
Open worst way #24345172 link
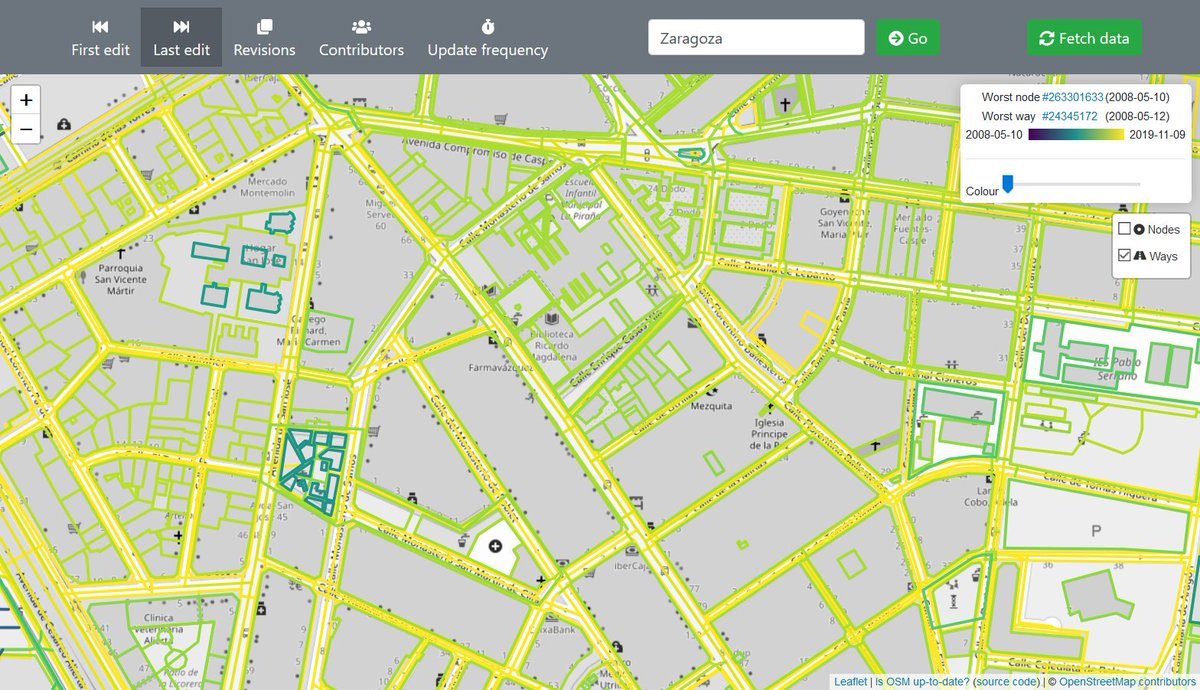1069,116
